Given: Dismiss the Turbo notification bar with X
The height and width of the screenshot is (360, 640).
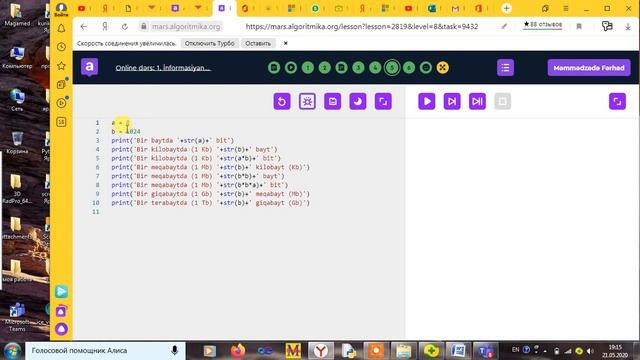Looking at the screenshot, I should (x=286, y=43).
